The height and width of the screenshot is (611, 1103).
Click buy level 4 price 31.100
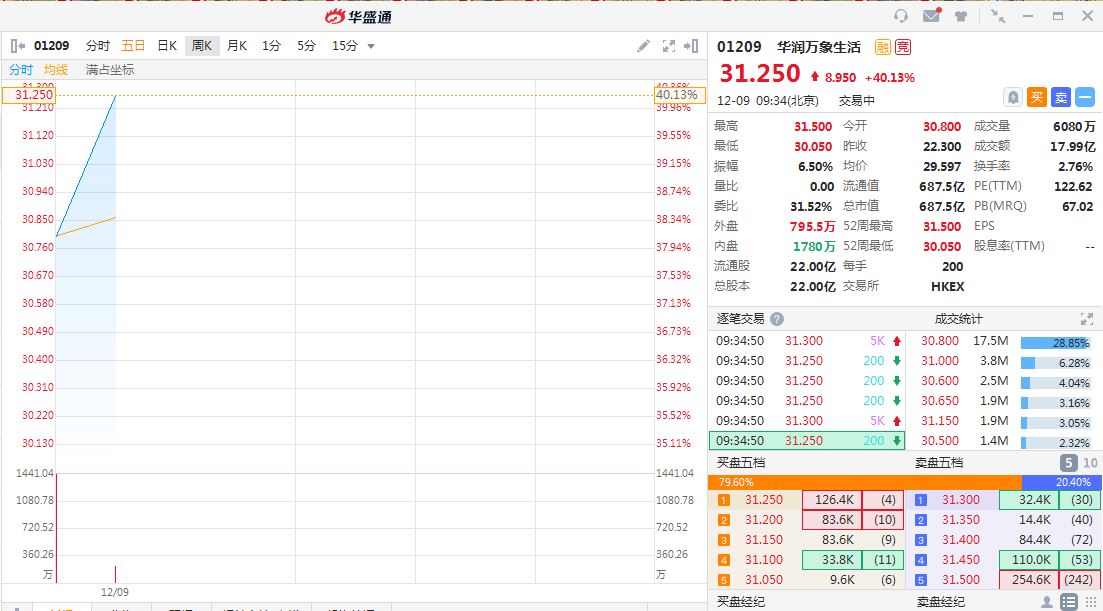tap(764, 560)
